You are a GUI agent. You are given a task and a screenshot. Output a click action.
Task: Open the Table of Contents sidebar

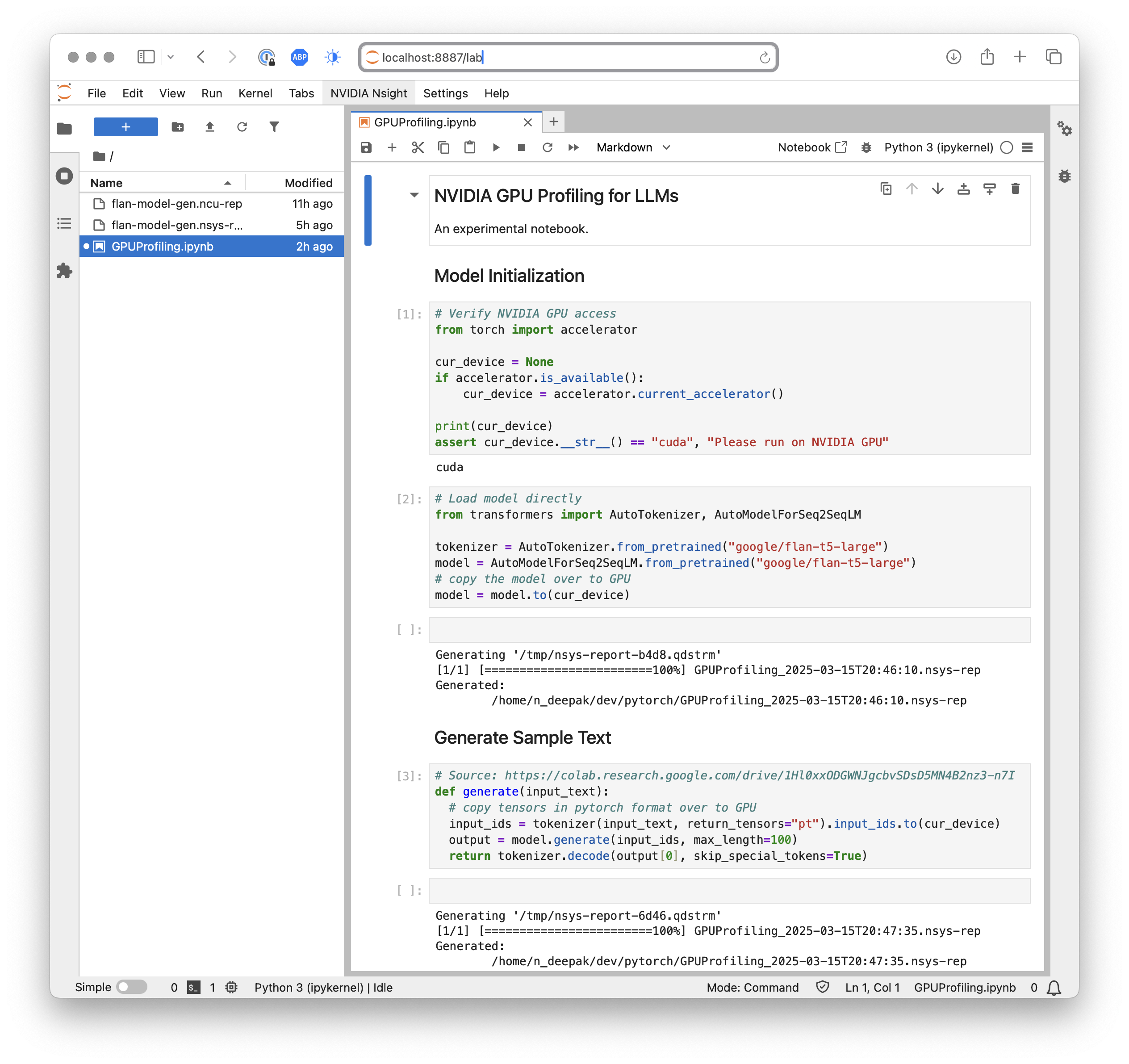[65, 223]
